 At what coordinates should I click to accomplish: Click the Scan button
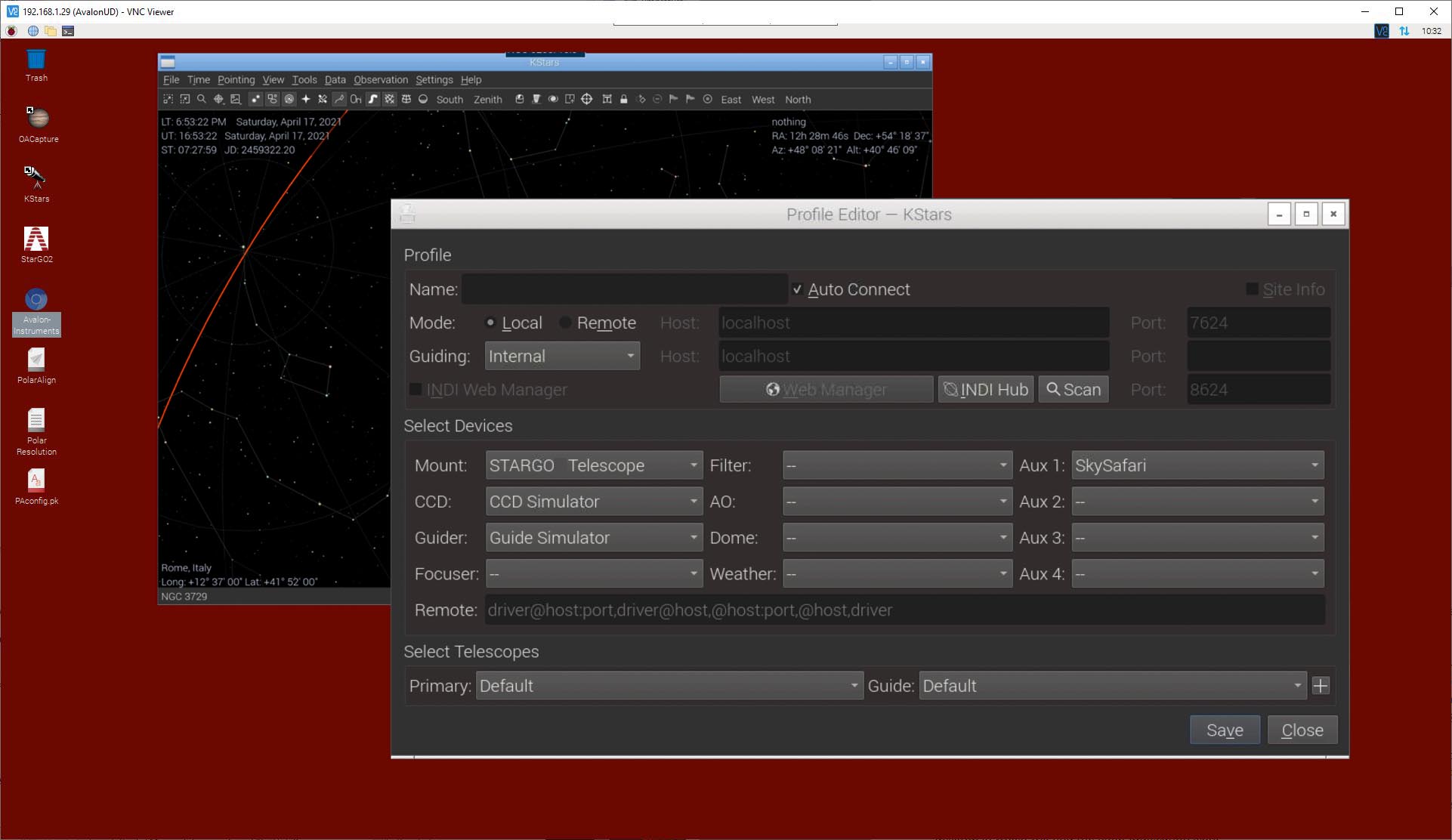click(1074, 389)
